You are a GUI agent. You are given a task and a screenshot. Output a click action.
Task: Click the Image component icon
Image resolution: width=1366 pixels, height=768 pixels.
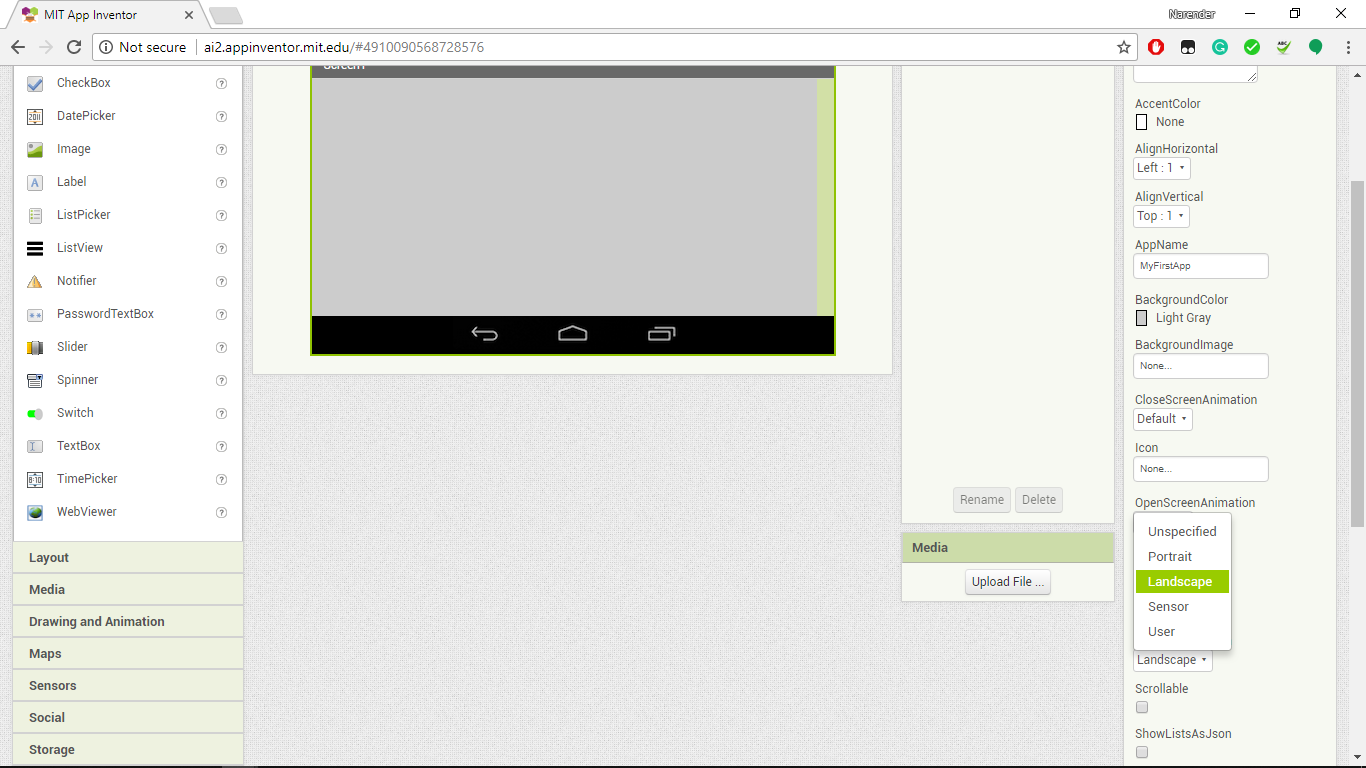tap(35, 150)
